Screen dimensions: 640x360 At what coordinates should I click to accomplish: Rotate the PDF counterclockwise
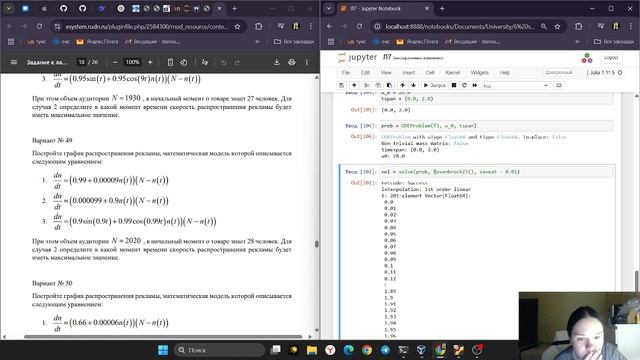184,62
